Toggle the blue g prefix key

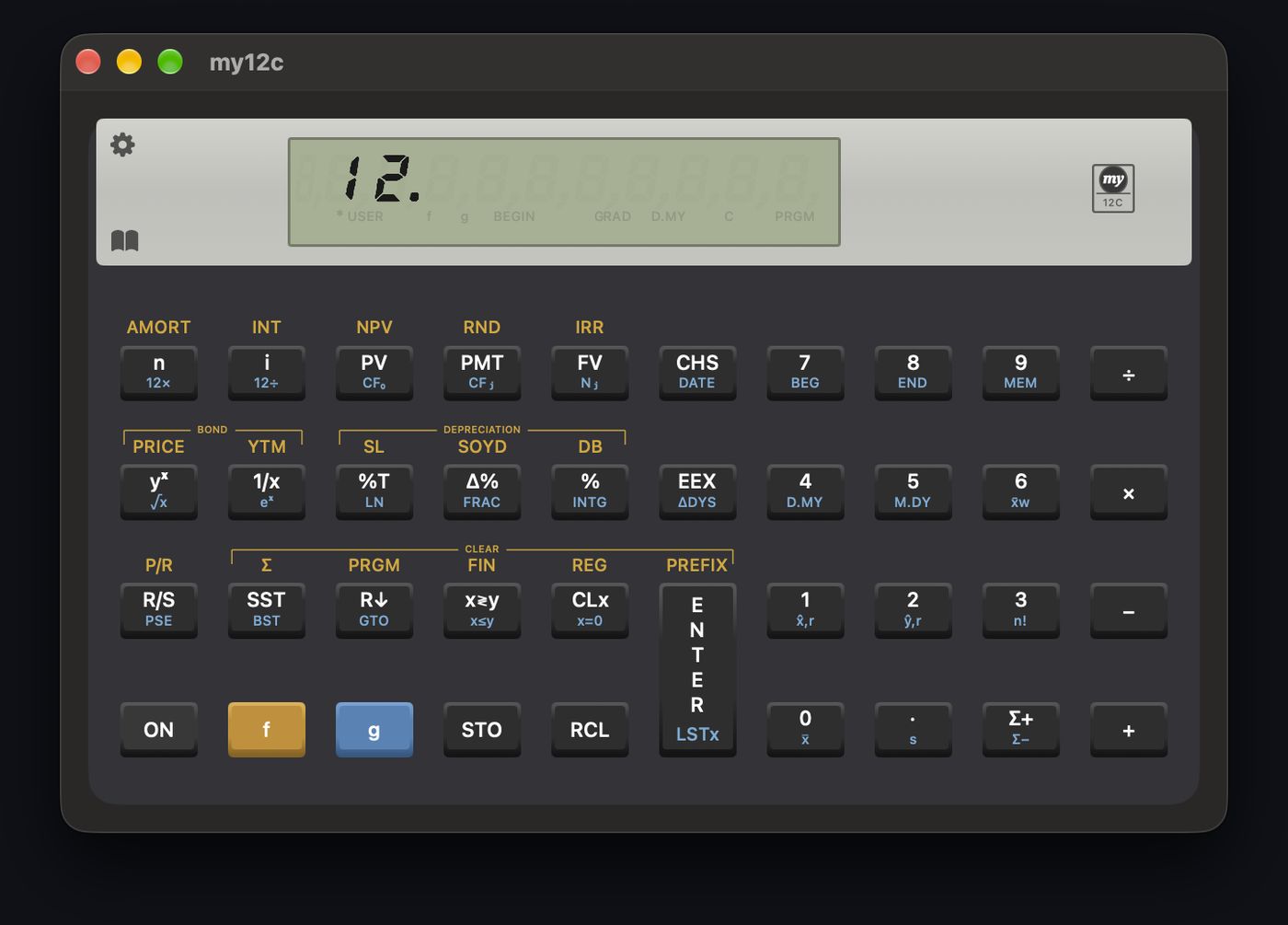pos(374,729)
